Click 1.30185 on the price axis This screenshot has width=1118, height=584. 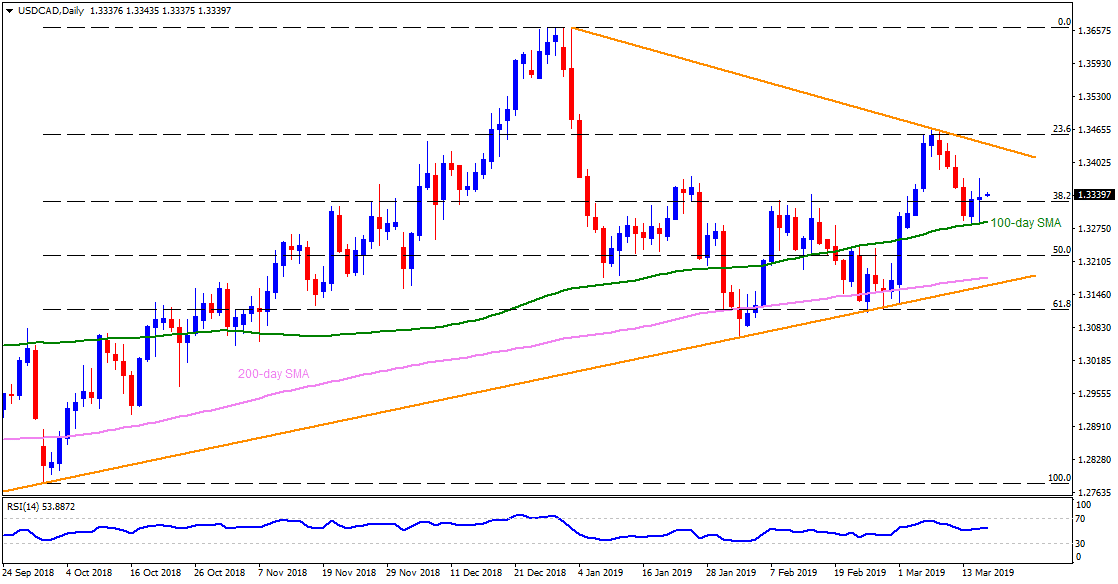pyautogui.click(x=1096, y=361)
